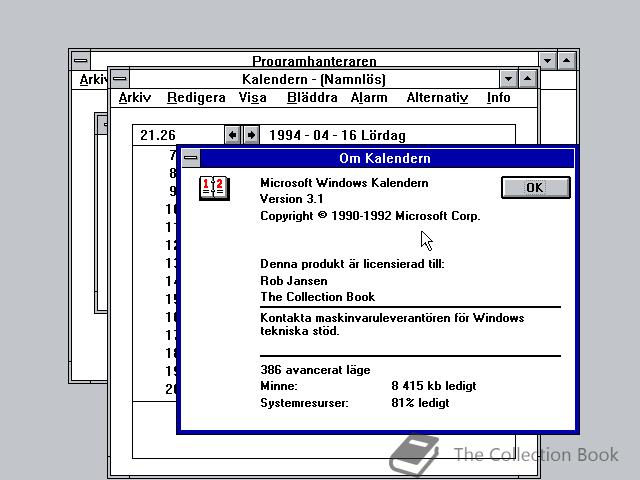
Task: Click OK in Om Kalendern dialog
Action: tap(536, 187)
